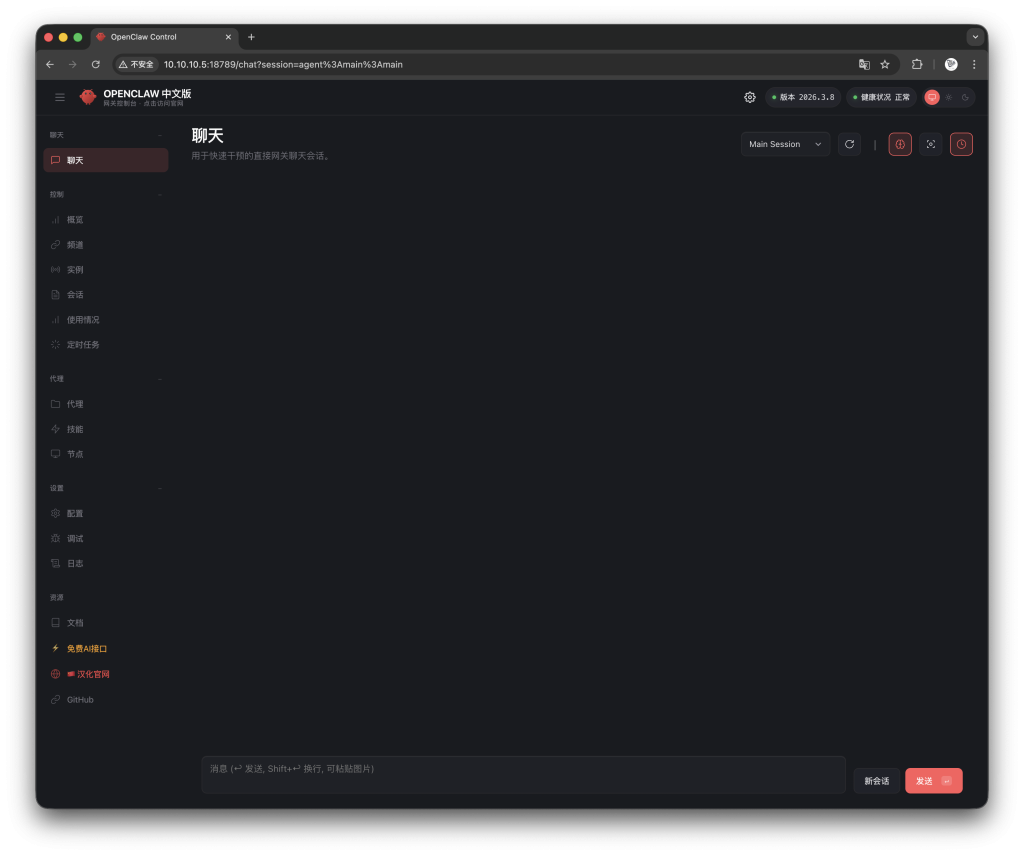The width and height of the screenshot is (1024, 856).
Task: Go to 频道 page in sidebar
Action: coord(75,244)
